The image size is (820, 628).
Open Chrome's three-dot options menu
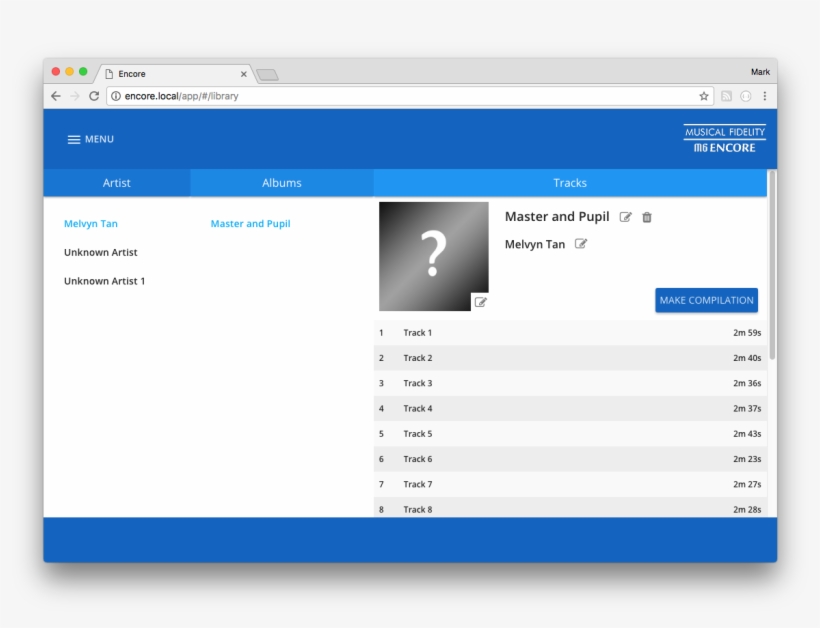(765, 96)
